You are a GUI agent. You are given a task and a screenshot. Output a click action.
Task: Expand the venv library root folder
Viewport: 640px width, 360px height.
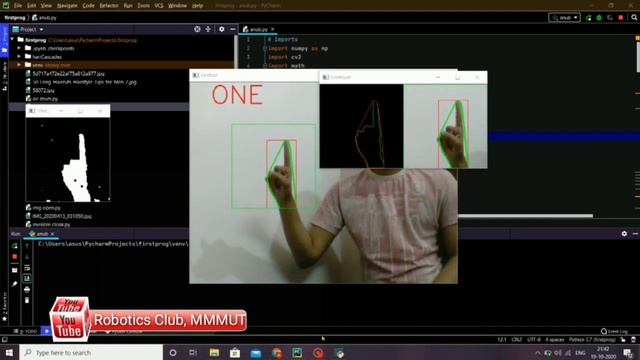(19, 65)
